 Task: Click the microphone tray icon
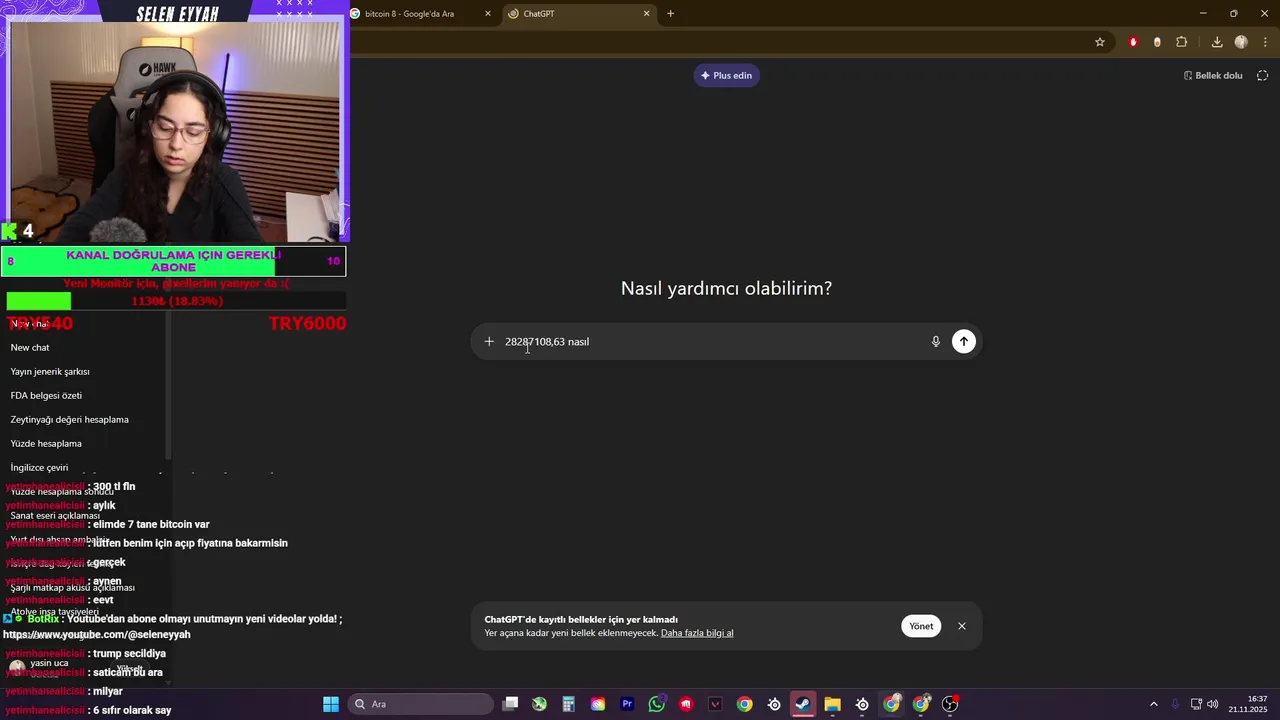1175,704
